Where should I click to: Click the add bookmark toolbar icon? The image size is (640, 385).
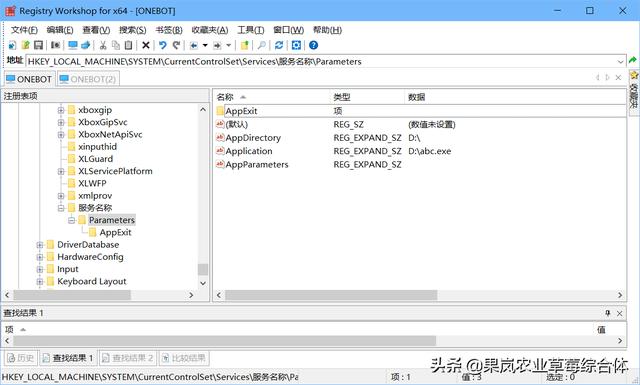point(244,45)
